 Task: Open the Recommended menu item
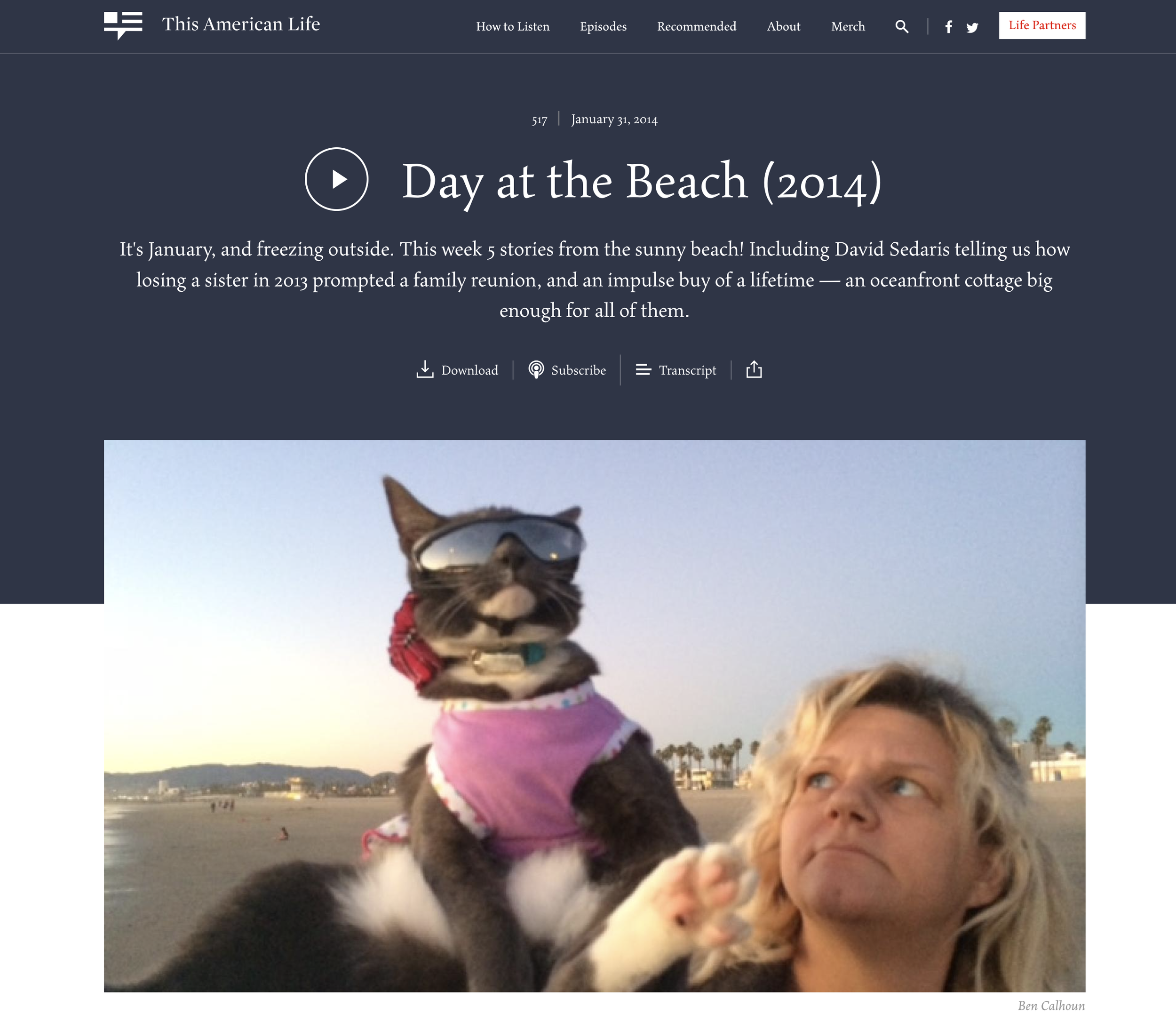pos(696,26)
